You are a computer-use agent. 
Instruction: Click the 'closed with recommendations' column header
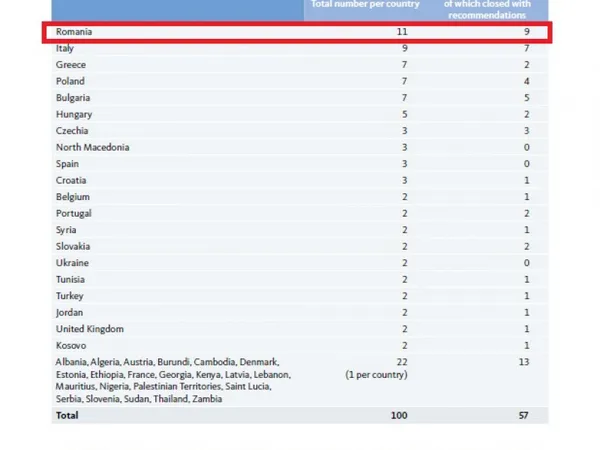tap(485, 12)
